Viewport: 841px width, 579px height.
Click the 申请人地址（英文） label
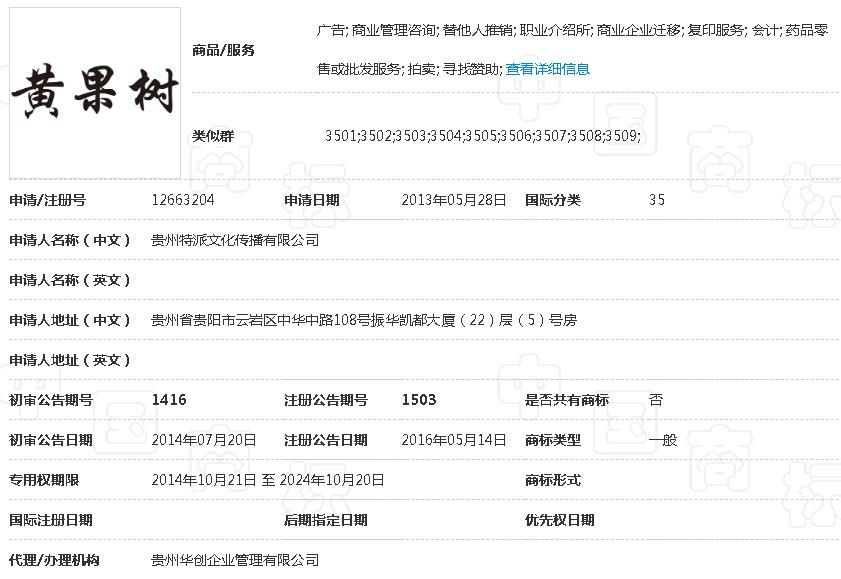coord(70,360)
